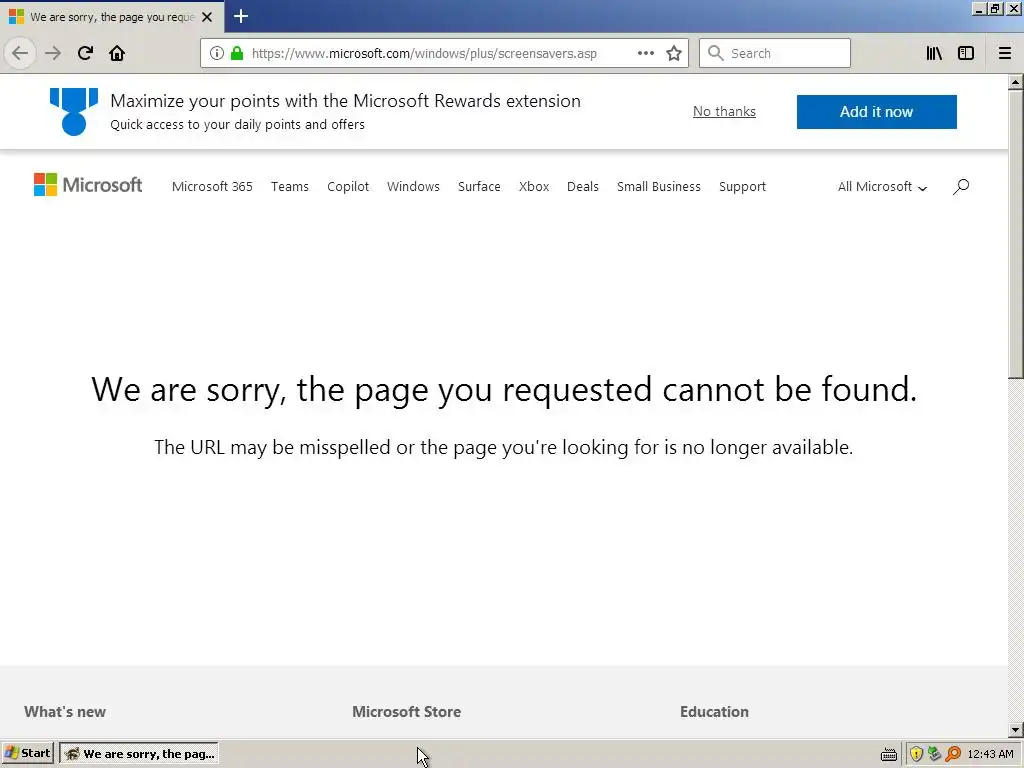Open a new tab with plus button
This screenshot has width=1024, height=768.
pos(241,16)
